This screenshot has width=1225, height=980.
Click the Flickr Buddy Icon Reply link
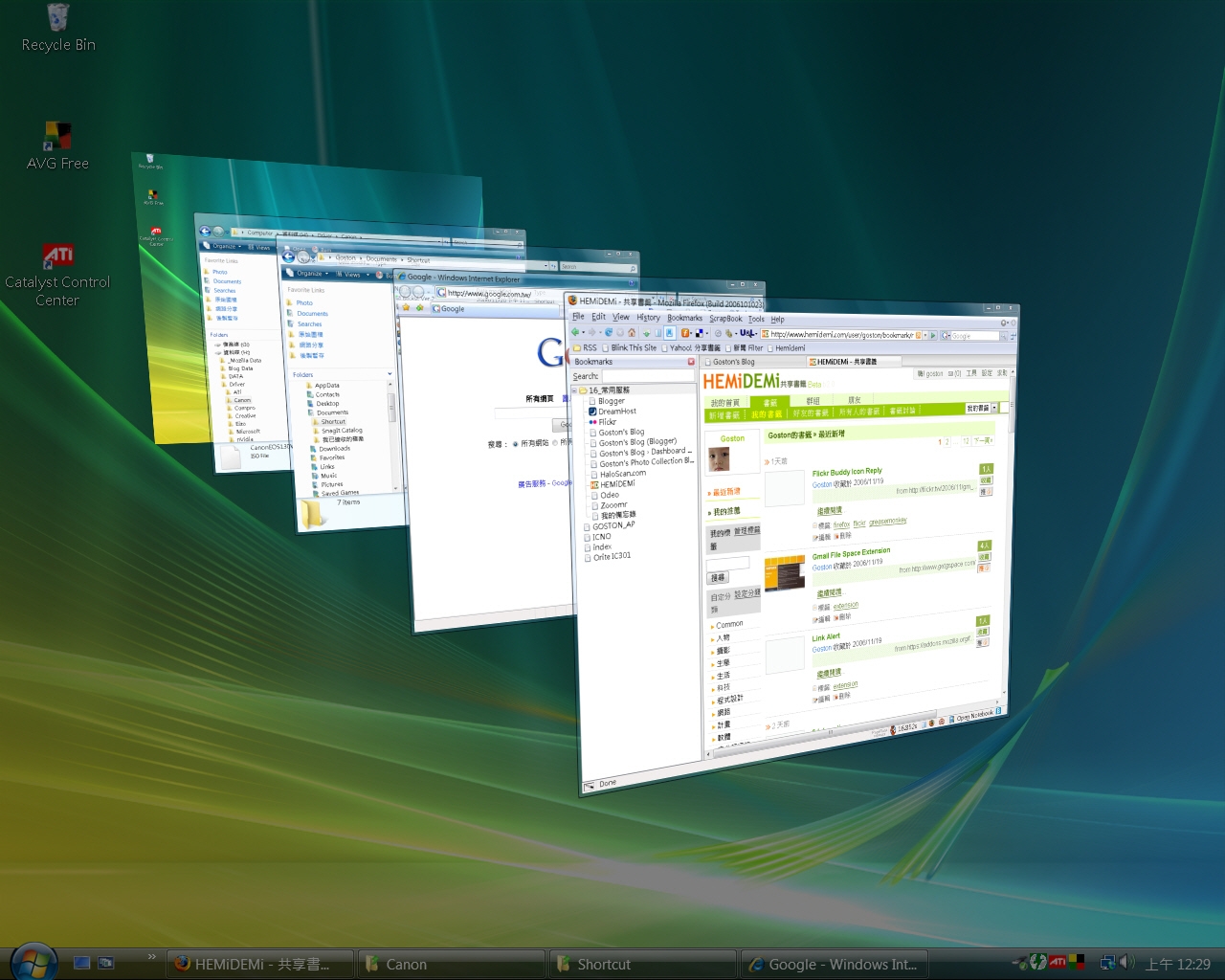tap(847, 472)
